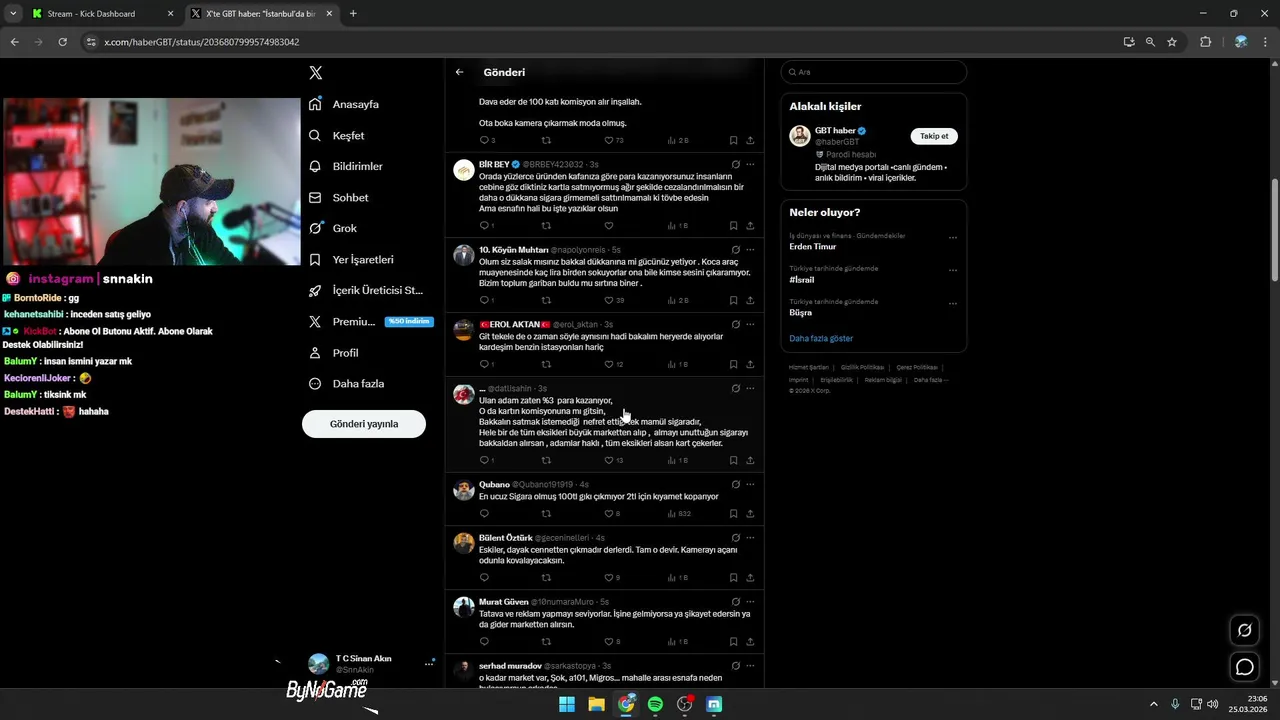Open more options for Büşra trend
The image size is (1280, 720).
point(952,303)
